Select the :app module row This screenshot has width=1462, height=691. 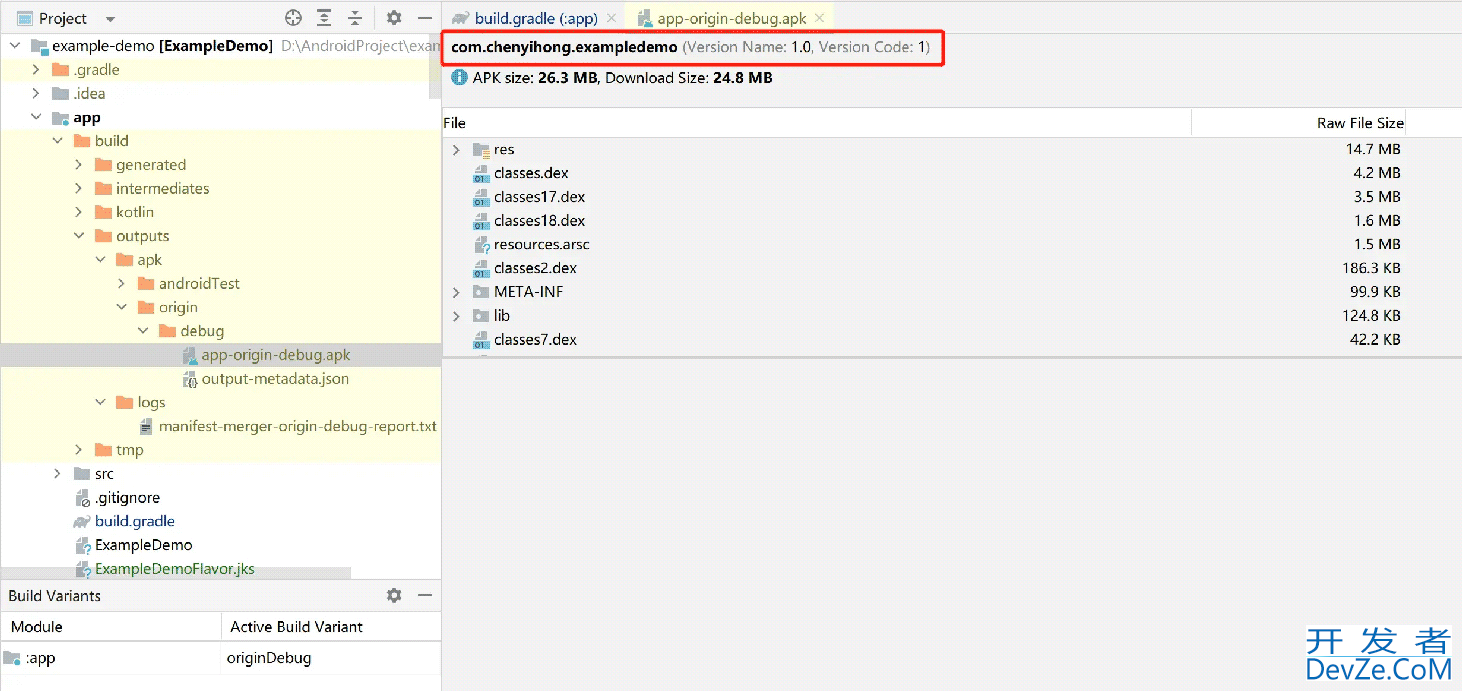coord(110,658)
